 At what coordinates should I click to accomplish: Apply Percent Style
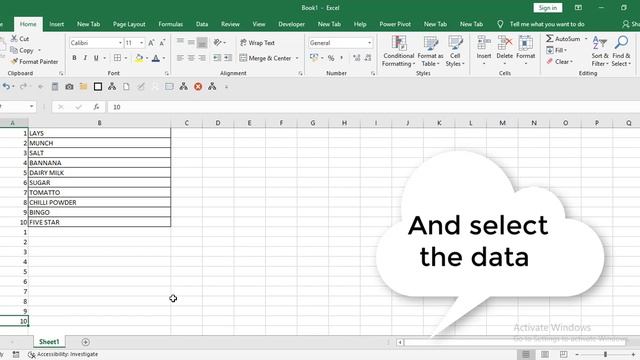coord(331,58)
